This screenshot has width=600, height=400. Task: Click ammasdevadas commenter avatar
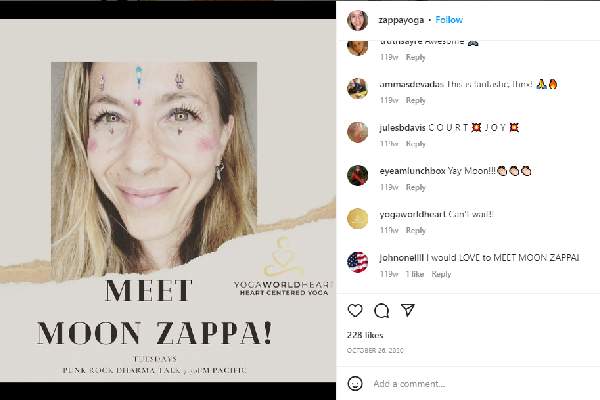[x=357, y=88]
